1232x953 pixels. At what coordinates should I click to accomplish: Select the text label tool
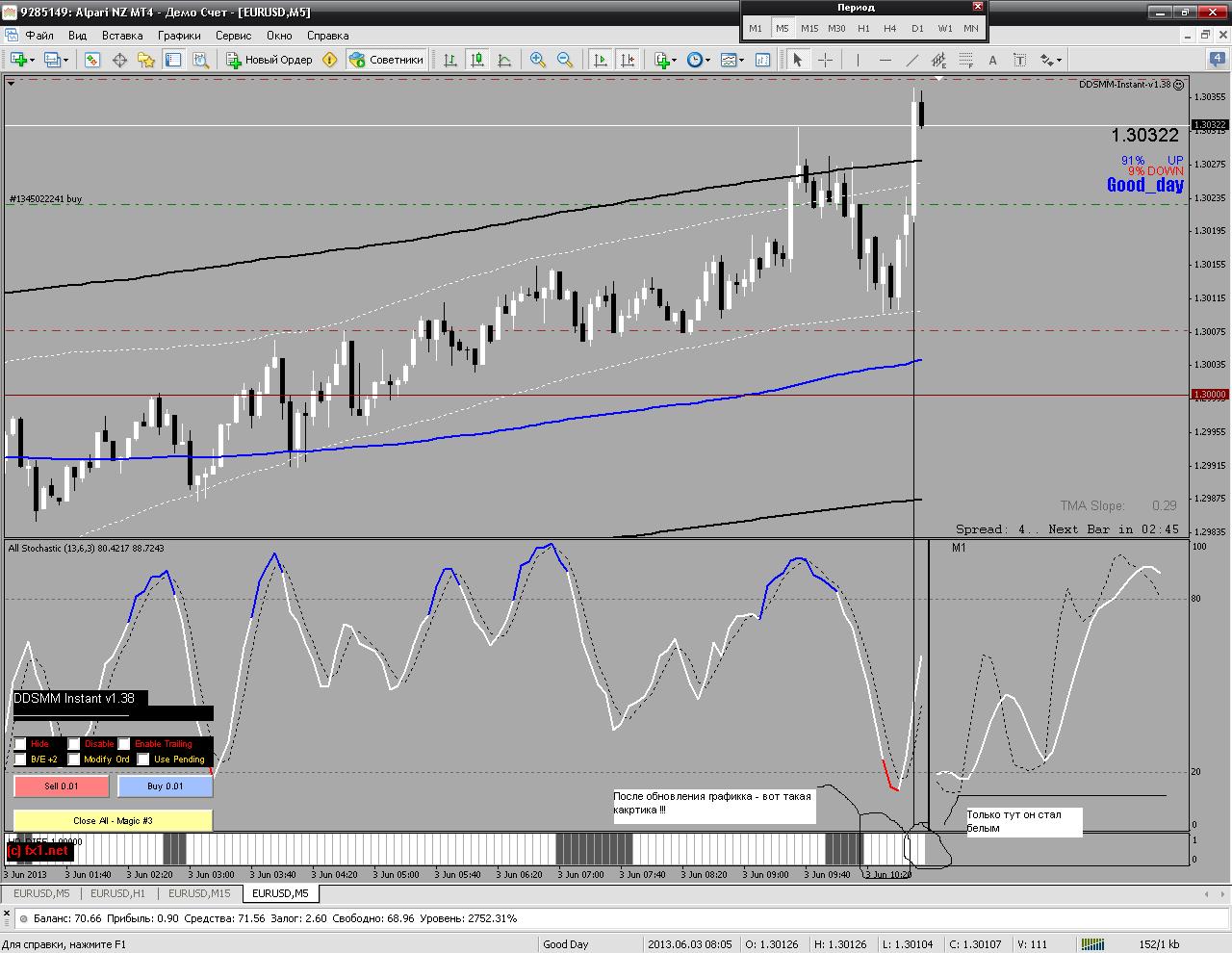[1020, 60]
